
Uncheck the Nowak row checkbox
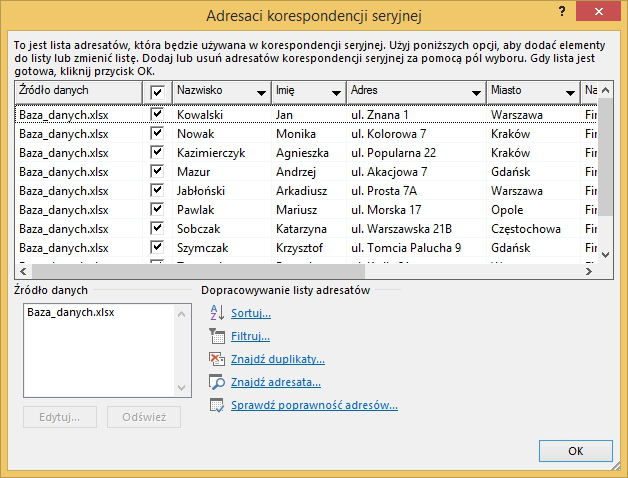coord(157,133)
